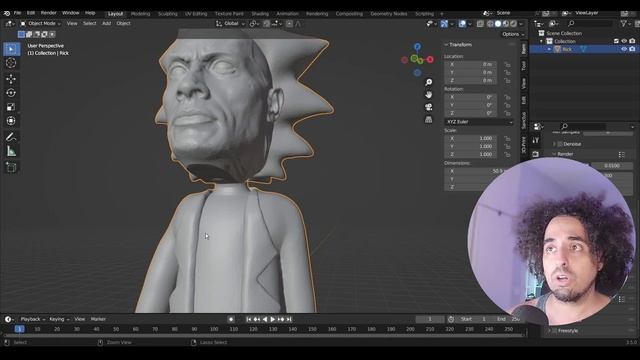Play the animation forward
The height and width of the screenshot is (360, 640).
[273, 319]
